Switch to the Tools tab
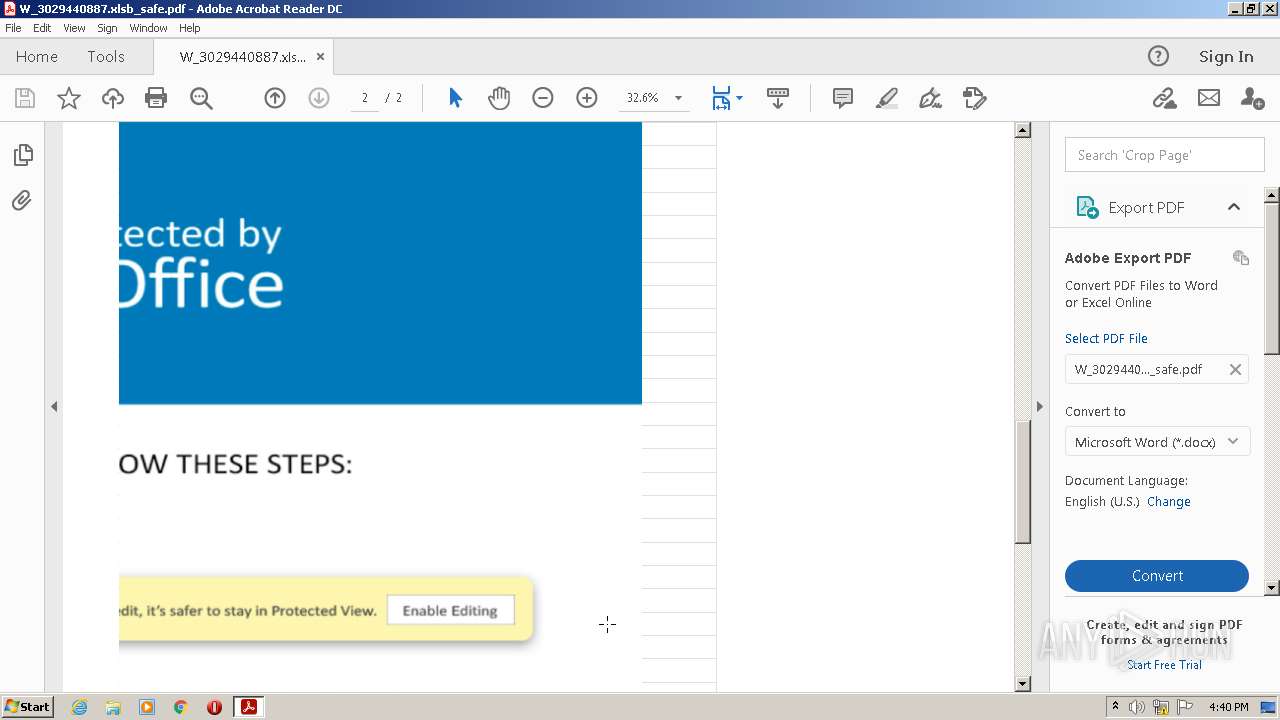Image resolution: width=1280 pixels, height=720 pixels. 105,57
